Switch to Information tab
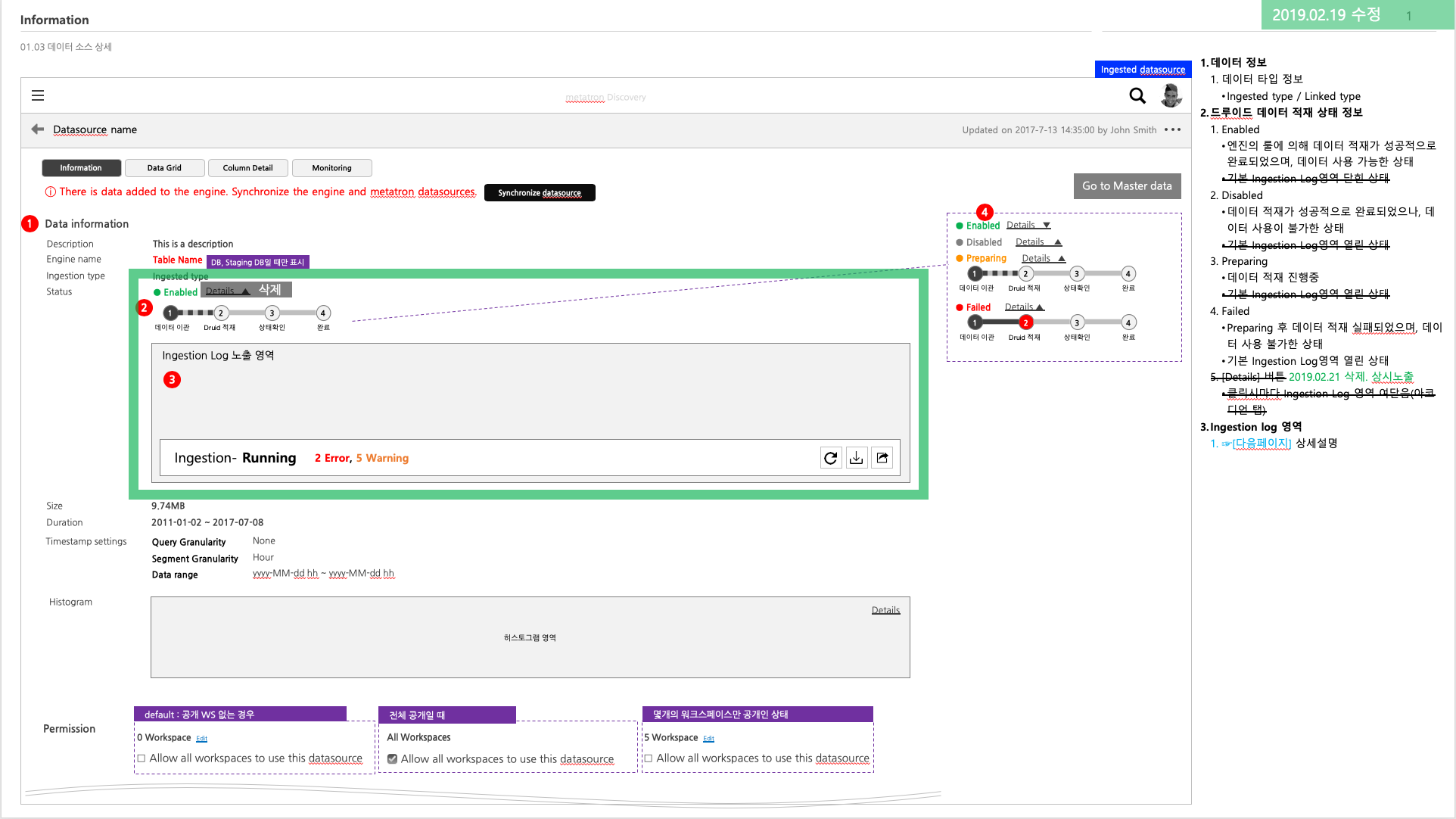 [81, 168]
